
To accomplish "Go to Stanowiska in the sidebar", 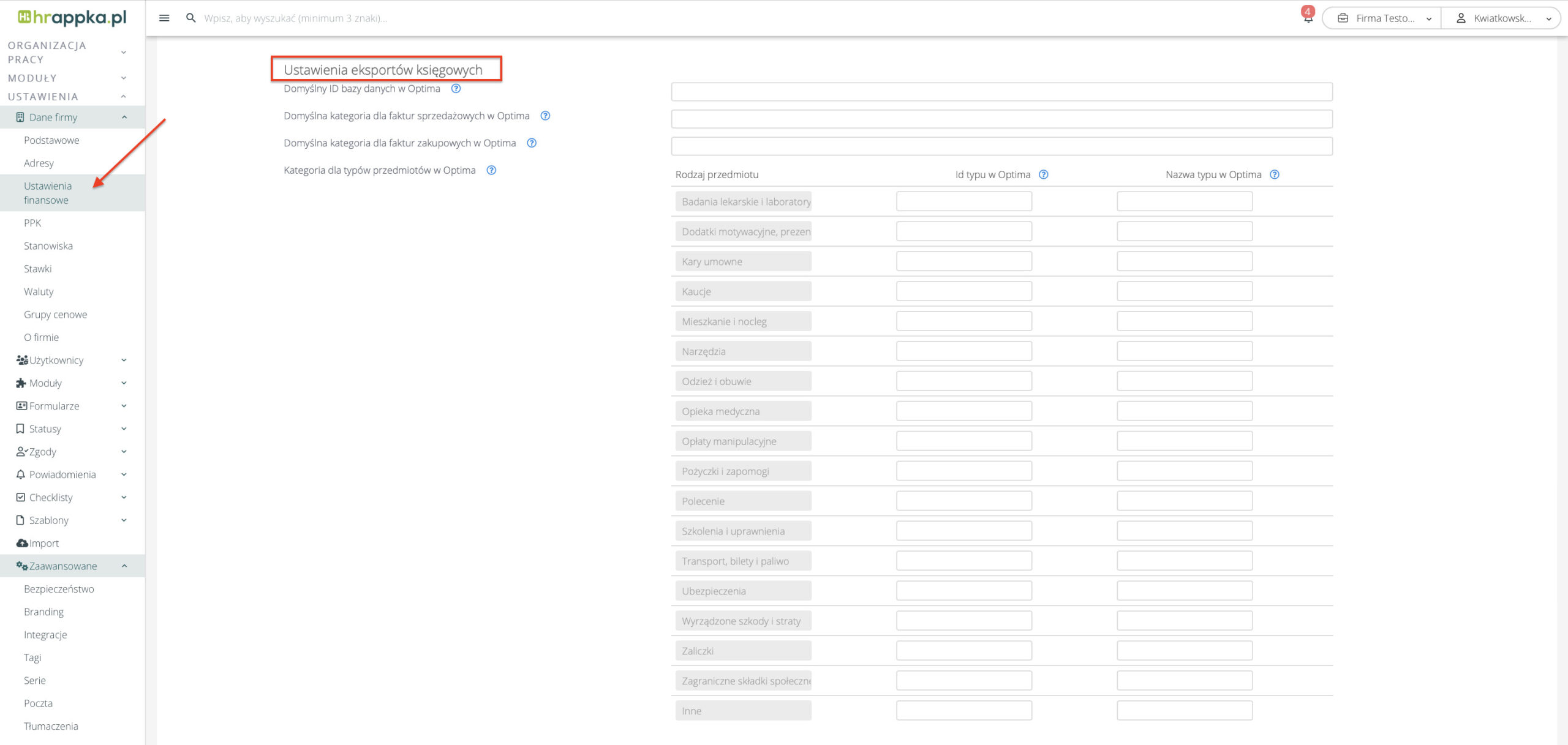I will tap(48, 246).
